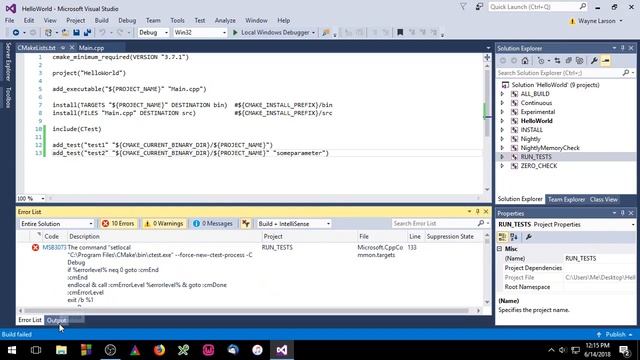Switch to the Main.cpp tab

[91, 48]
